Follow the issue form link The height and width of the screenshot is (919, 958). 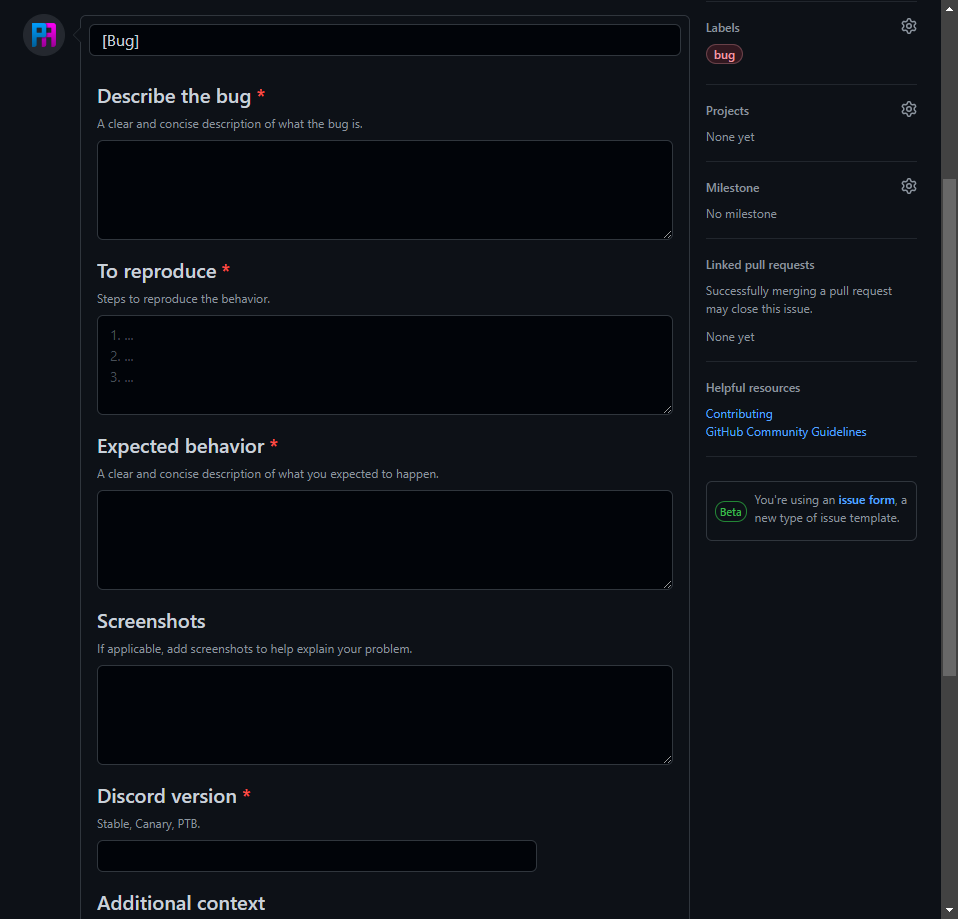click(x=866, y=500)
